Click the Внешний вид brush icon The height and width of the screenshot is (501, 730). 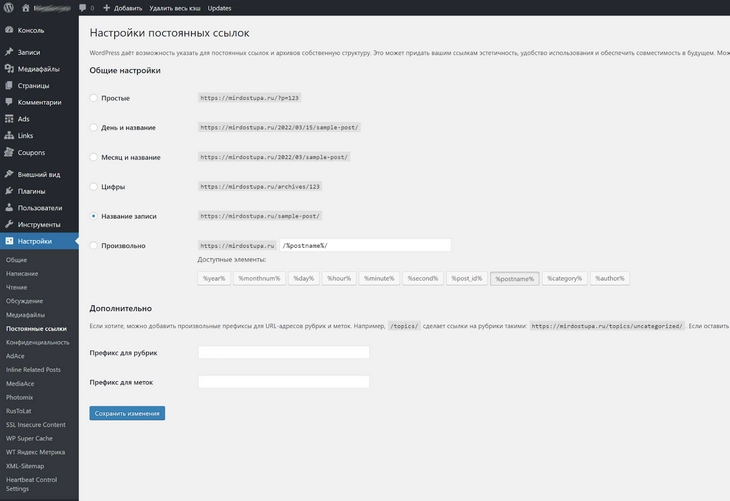pos(9,174)
